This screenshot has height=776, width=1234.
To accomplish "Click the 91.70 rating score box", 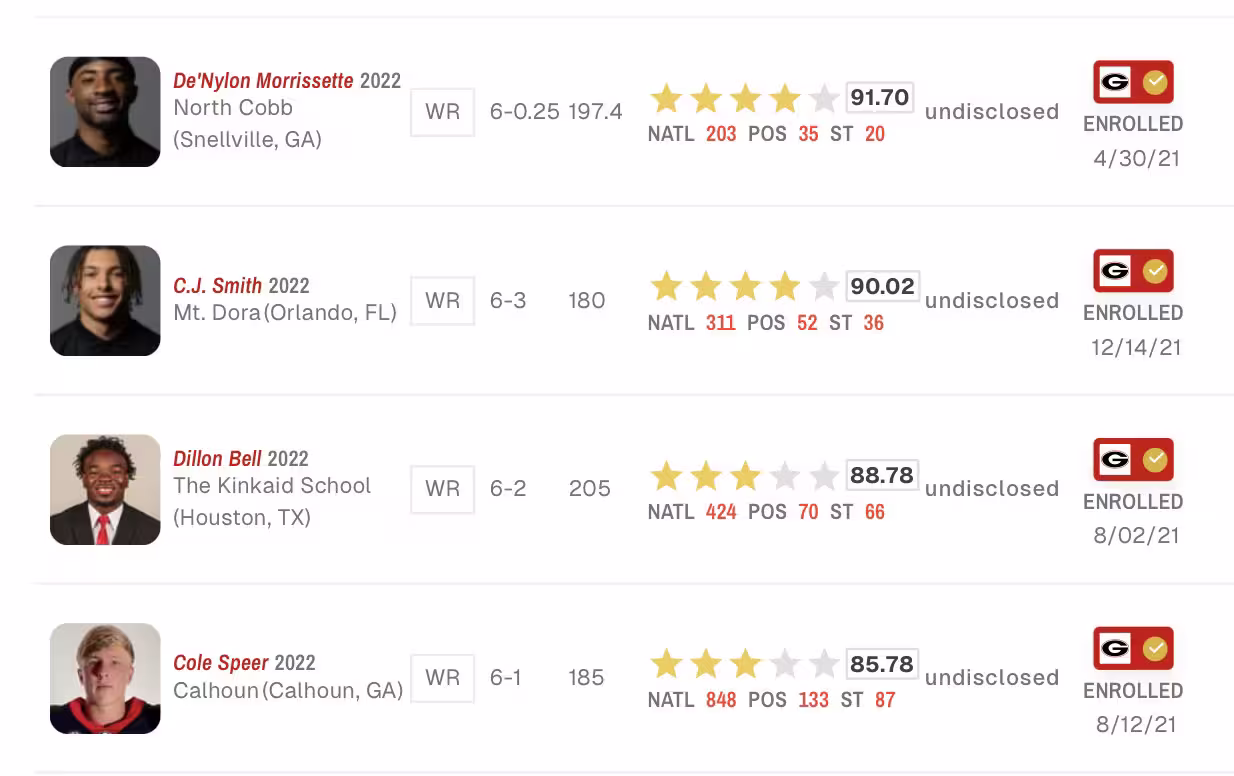I will click(880, 97).
